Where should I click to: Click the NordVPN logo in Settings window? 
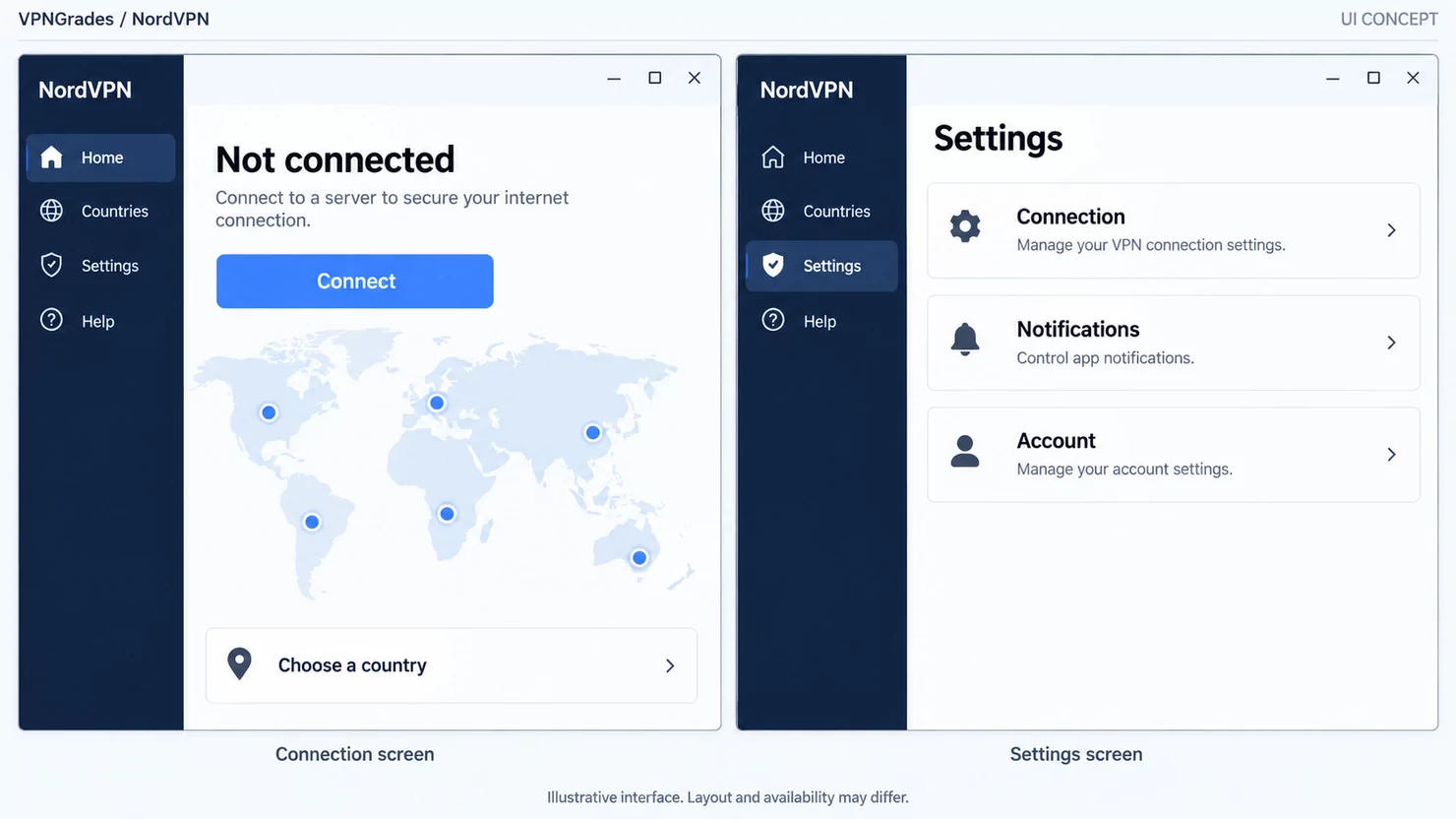807,90
